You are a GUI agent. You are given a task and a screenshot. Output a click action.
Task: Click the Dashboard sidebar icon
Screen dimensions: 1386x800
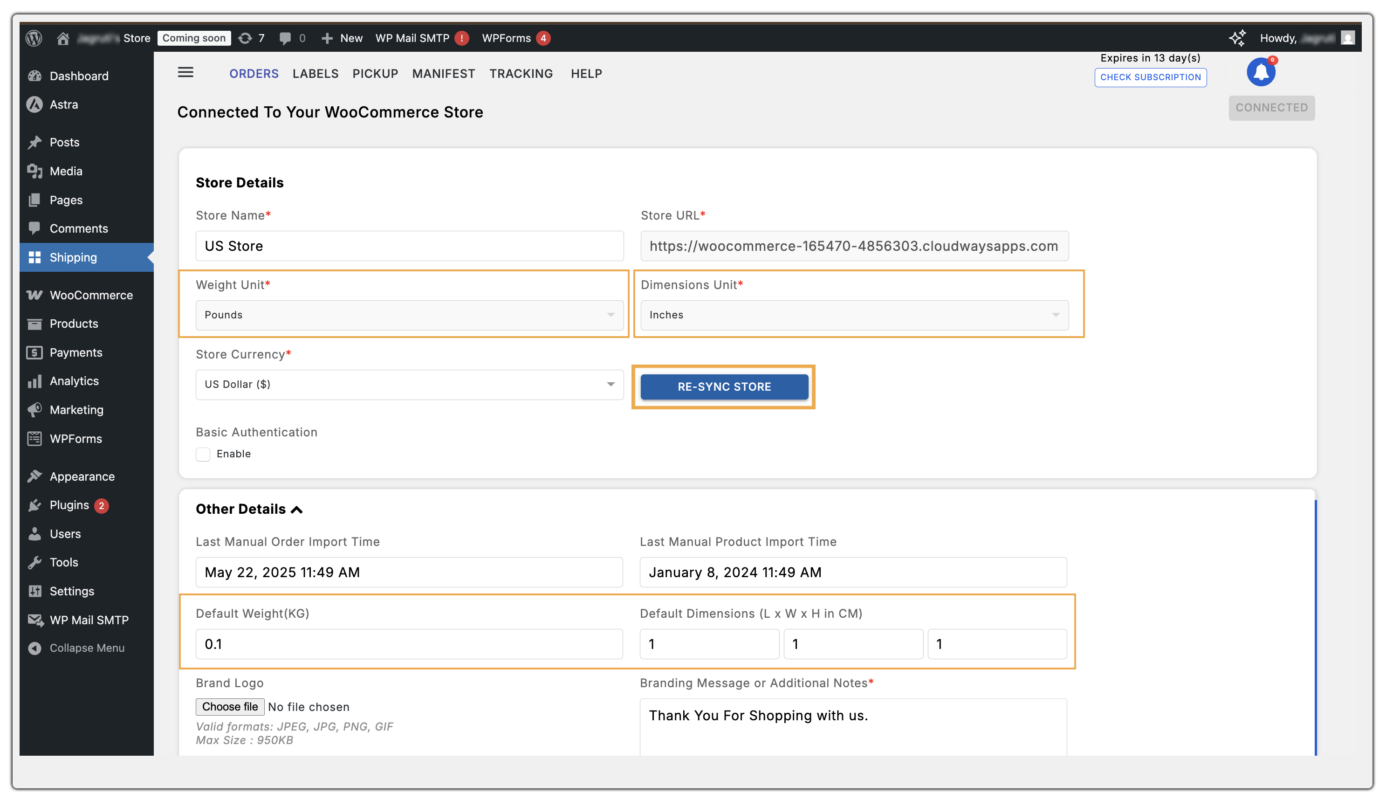tap(35, 76)
